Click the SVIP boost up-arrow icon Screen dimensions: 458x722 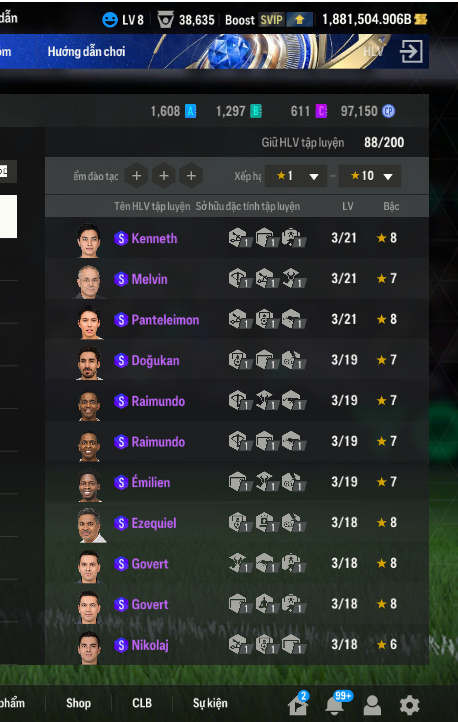point(299,20)
